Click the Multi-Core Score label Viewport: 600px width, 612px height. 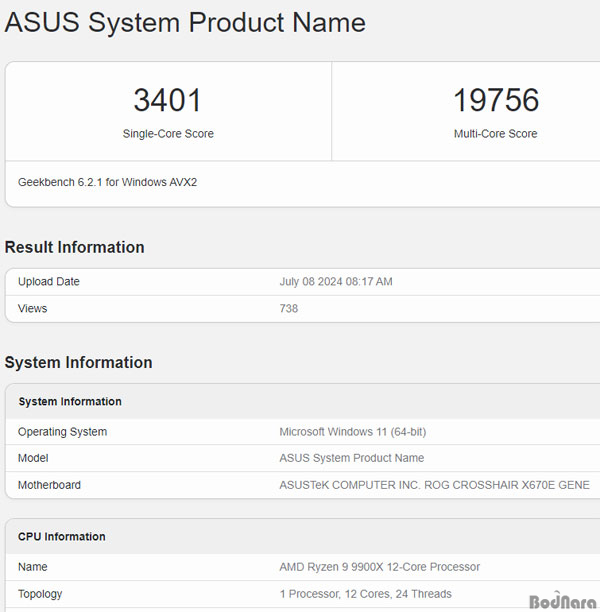(495, 134)
